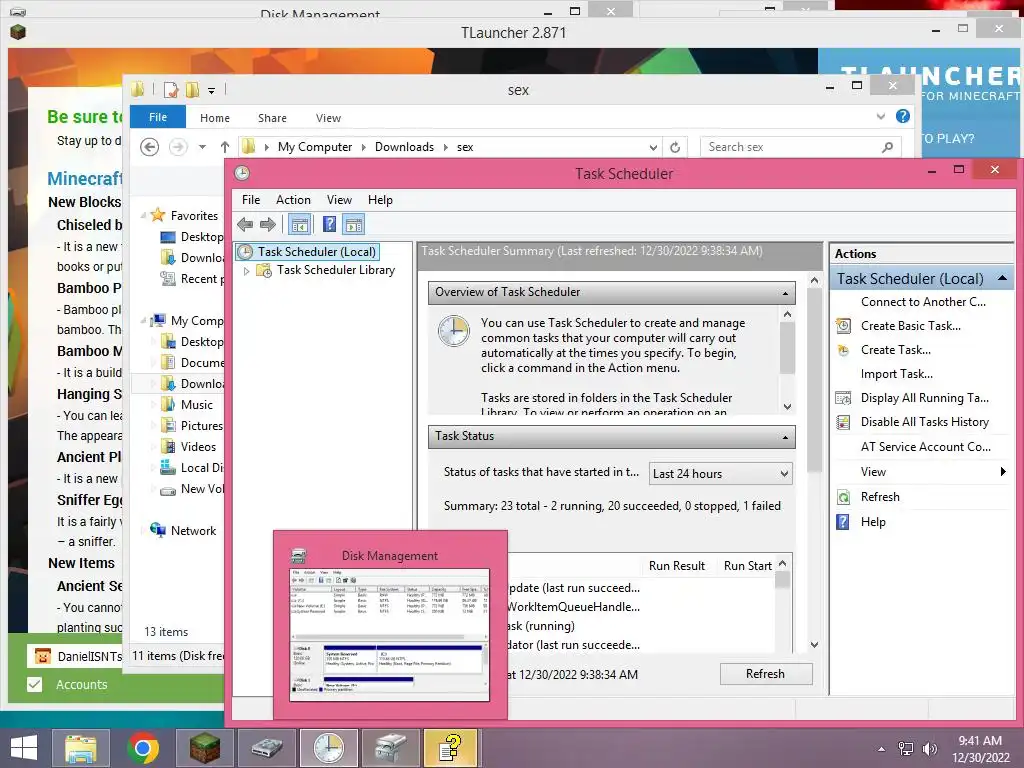Screen dimensions: 1024x768
Task: Click Connect to Another Computer action
Action: tap(923, 302)
